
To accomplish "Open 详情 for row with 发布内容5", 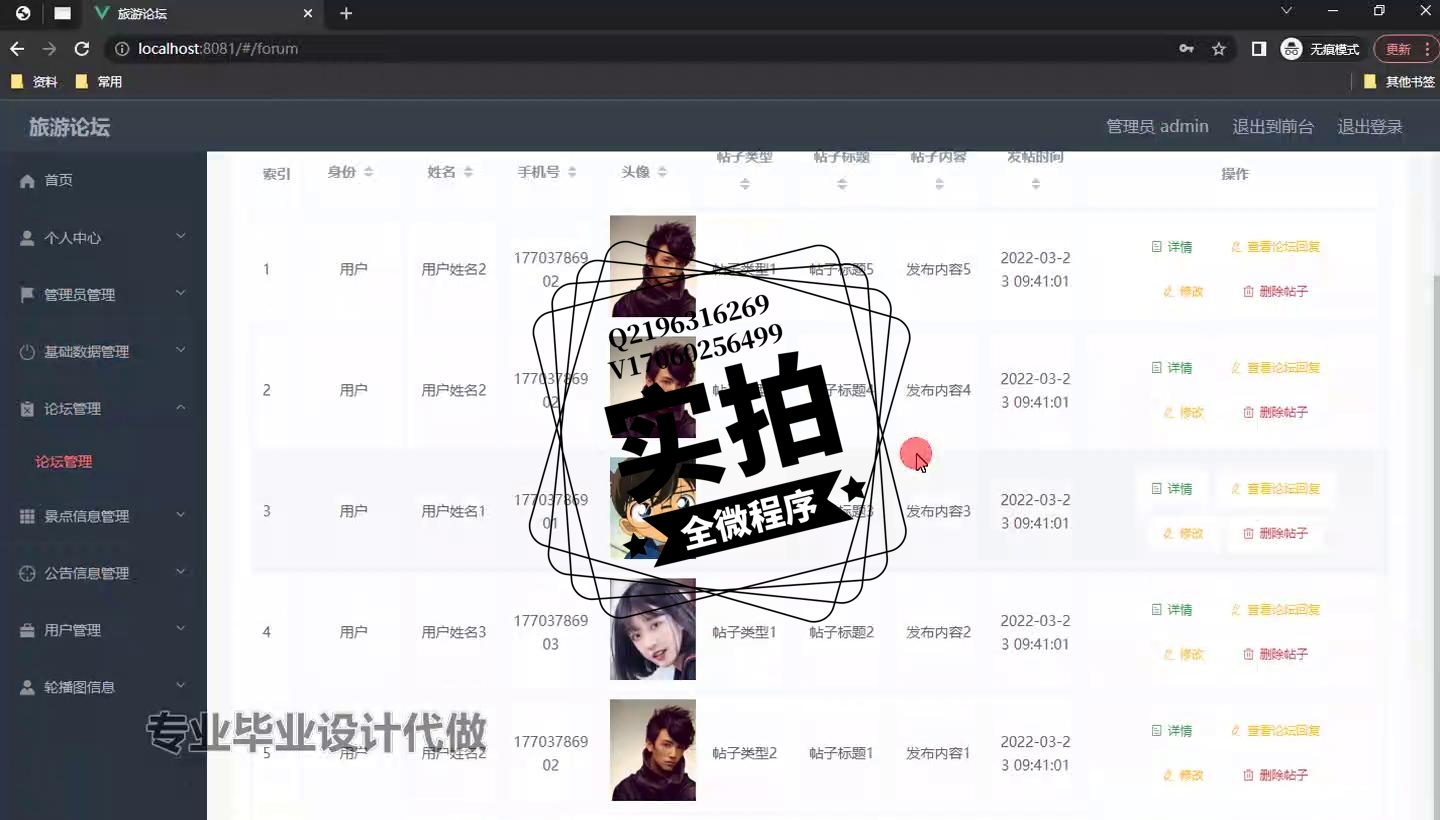I will pyautogui.click(x=1172, y=247).
